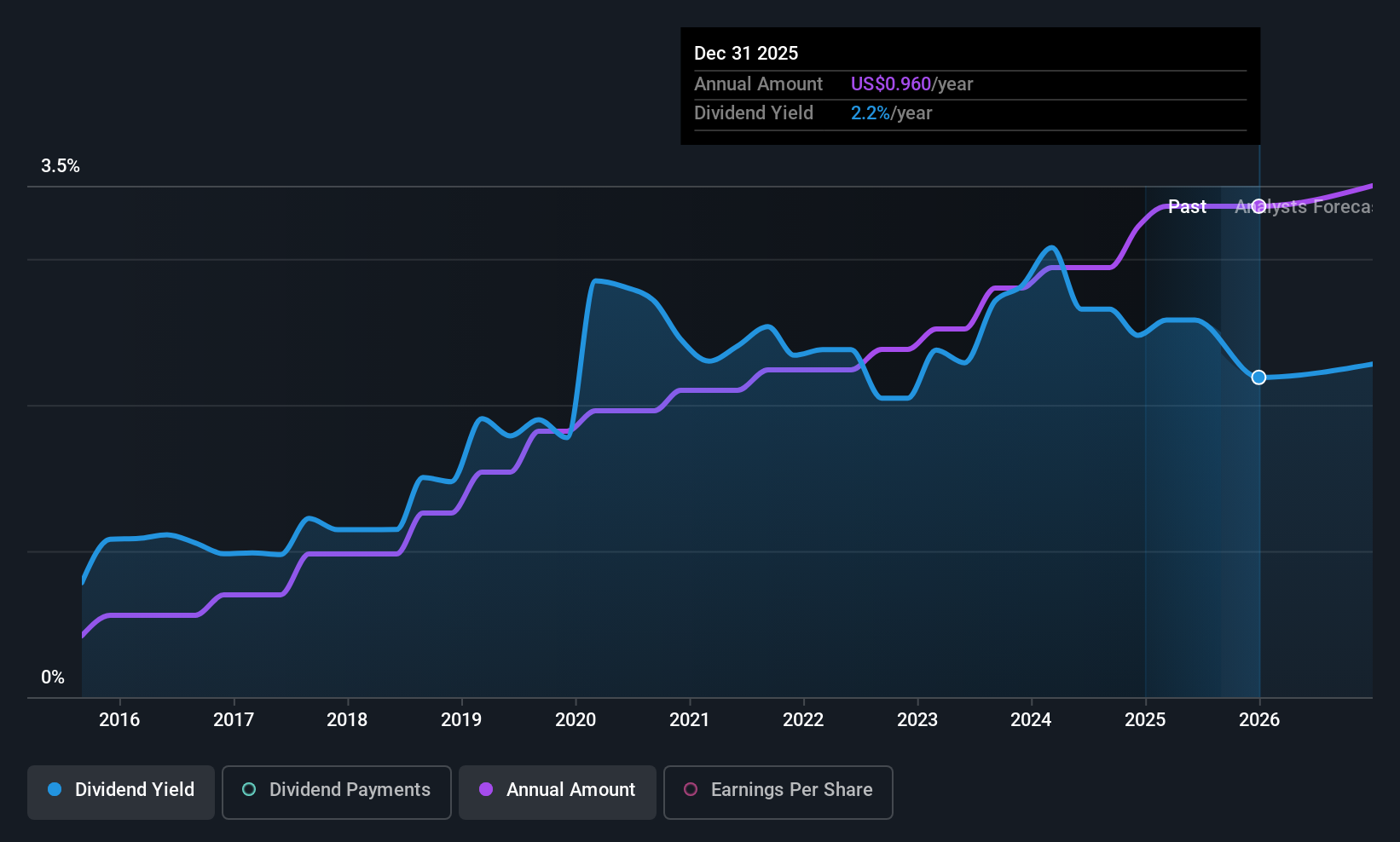The height and width of the screenshot is (842, 1400).
Task: Click the 2021 x-axis label
Action: pyautogui.click(x=690, y=720)
